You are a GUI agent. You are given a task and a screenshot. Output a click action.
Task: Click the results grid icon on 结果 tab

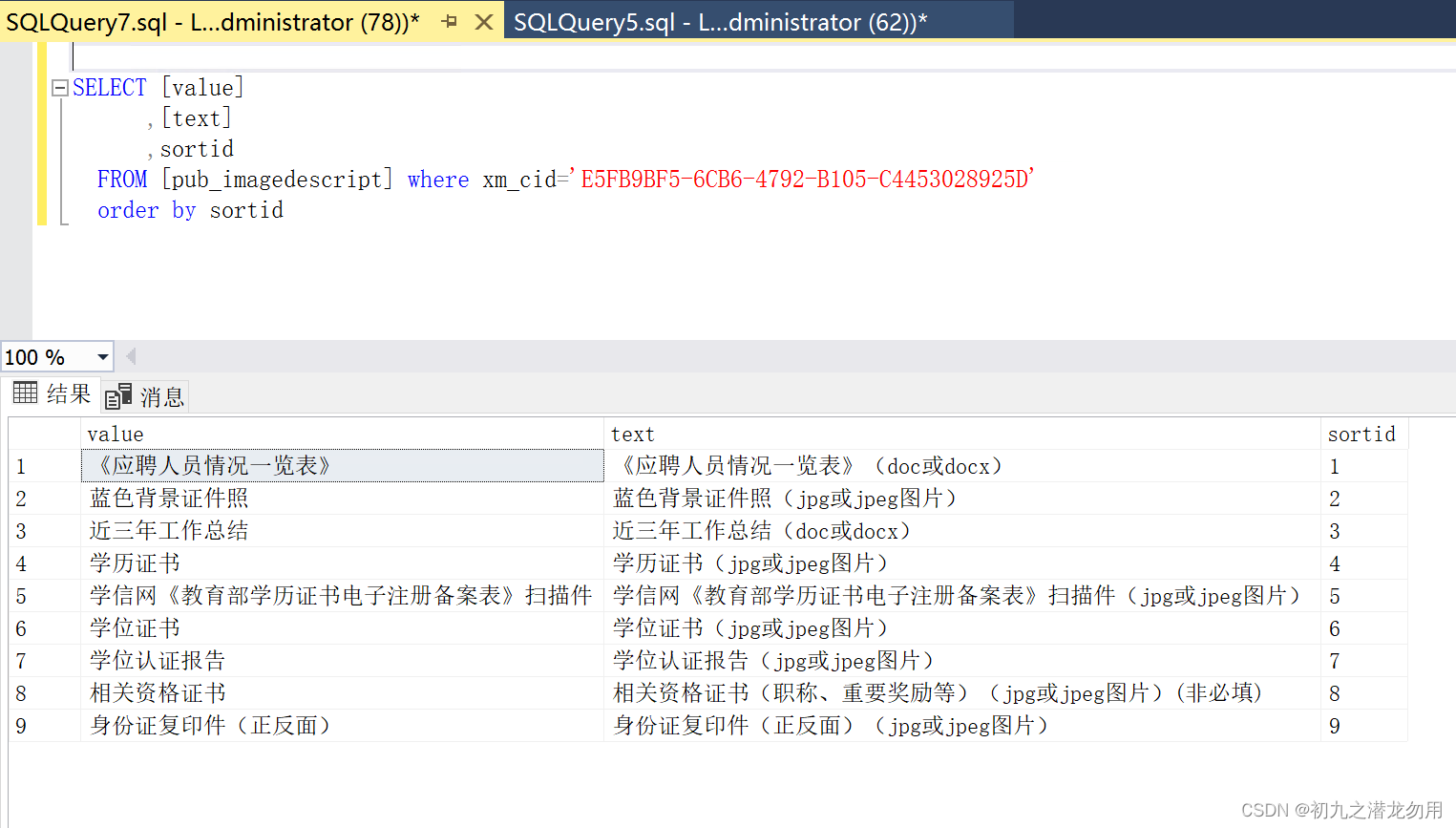coord(25,393)
